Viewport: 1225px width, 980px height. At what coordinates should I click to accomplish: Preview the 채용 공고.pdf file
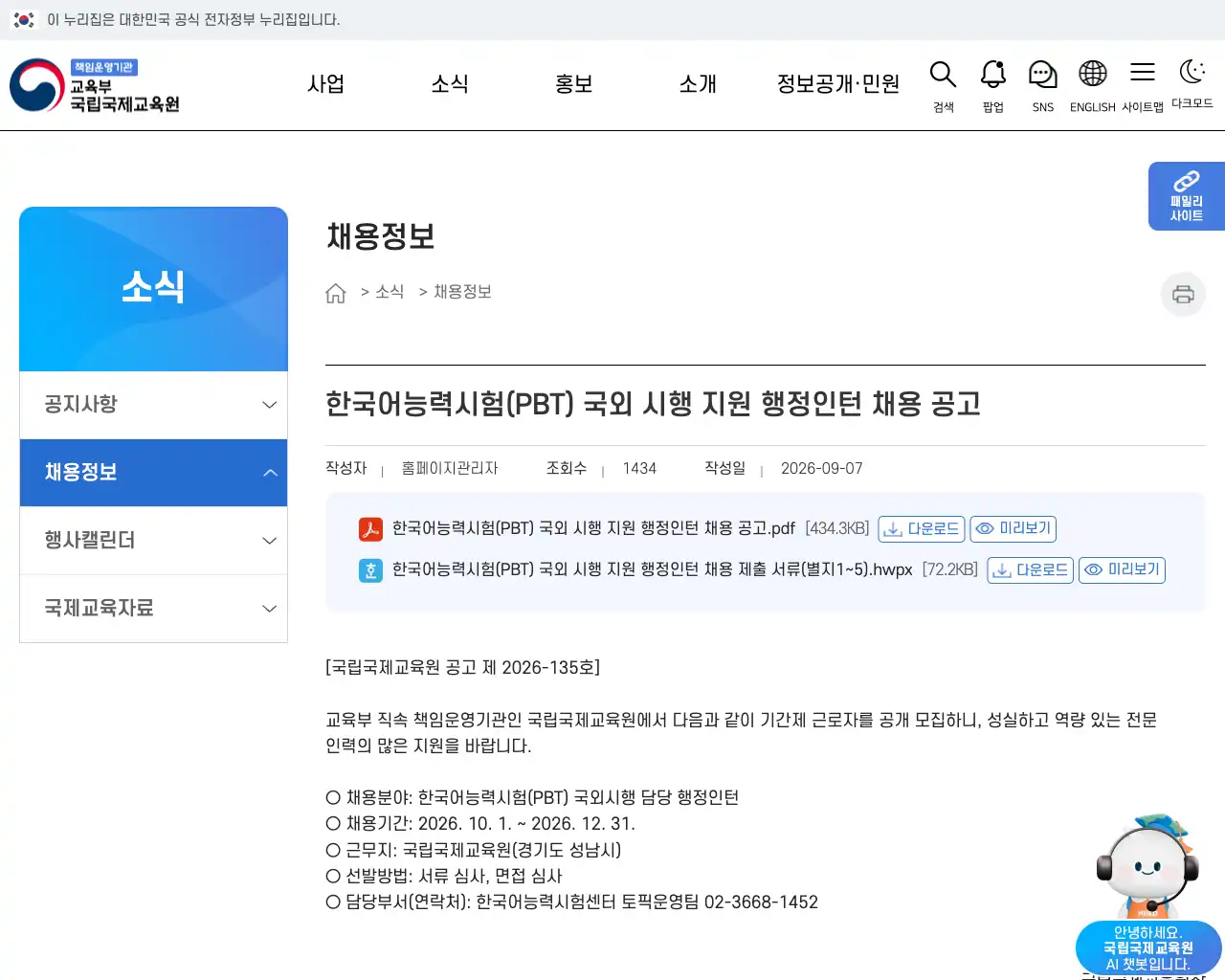[1013, 529]
